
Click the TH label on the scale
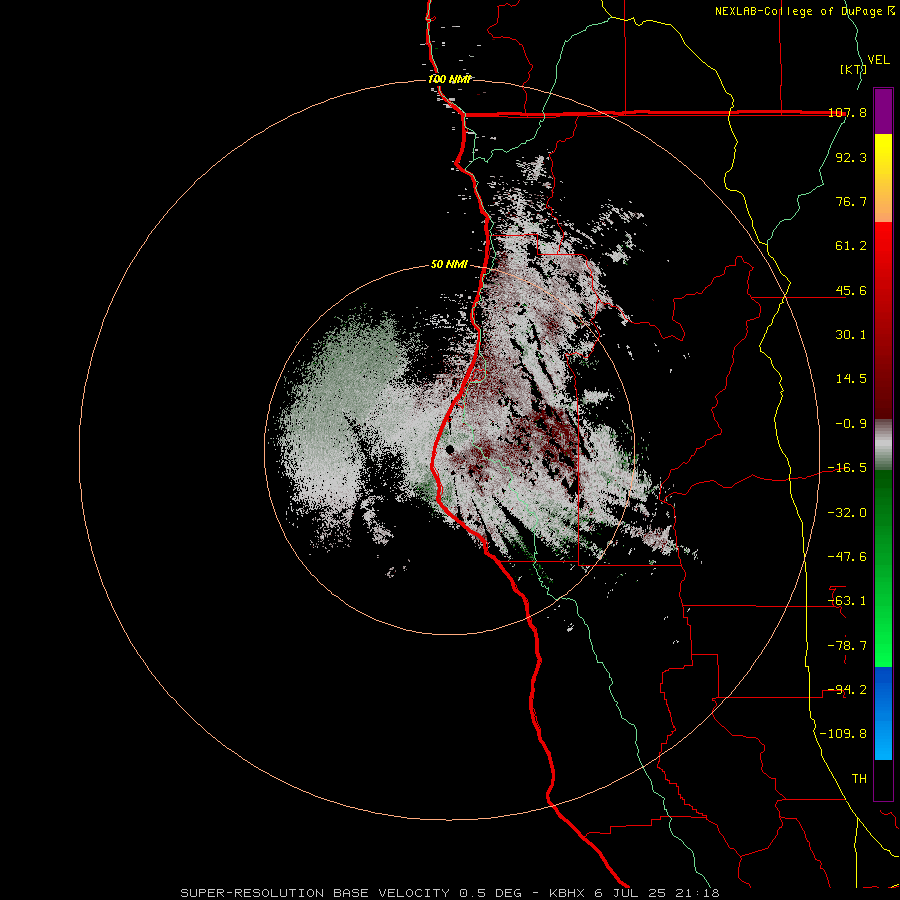pos(859,778)
